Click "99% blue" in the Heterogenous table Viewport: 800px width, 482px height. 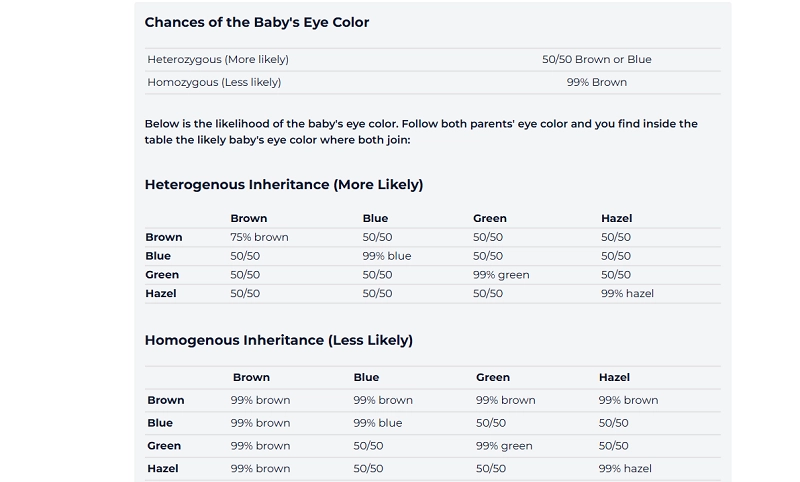coord(387,256)
